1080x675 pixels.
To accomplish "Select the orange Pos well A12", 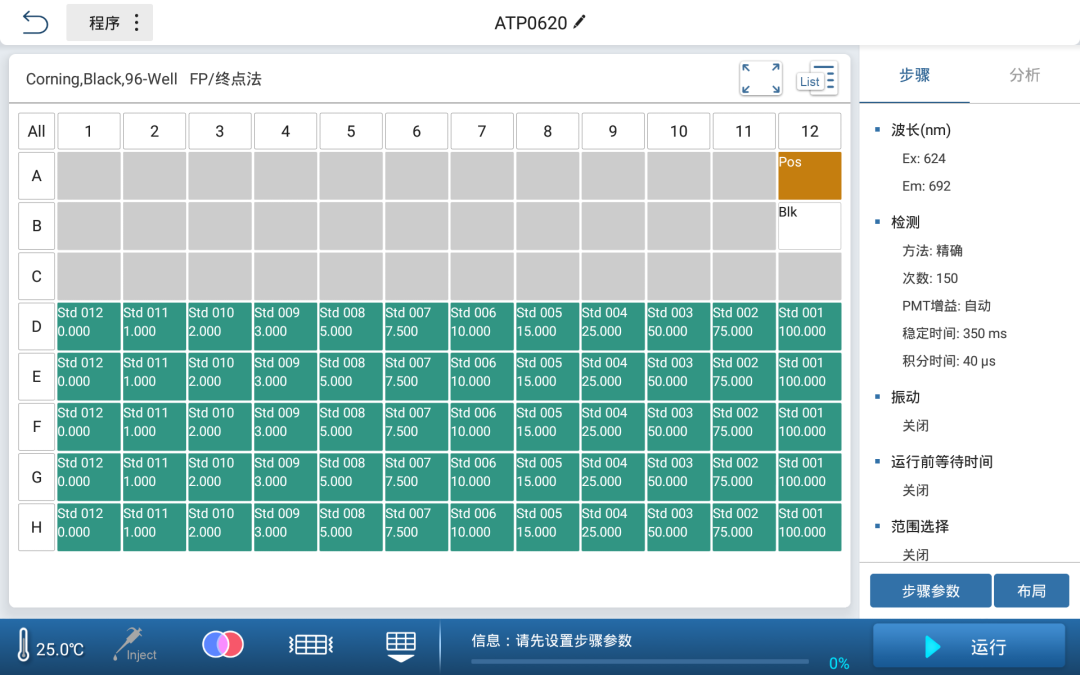I will click(809, 176).
